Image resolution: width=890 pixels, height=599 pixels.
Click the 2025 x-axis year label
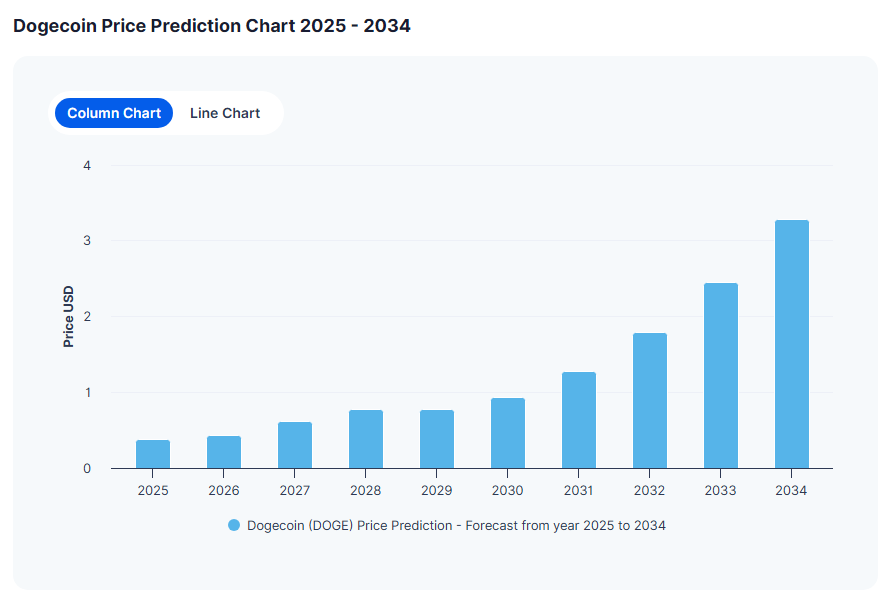point(153,491)
